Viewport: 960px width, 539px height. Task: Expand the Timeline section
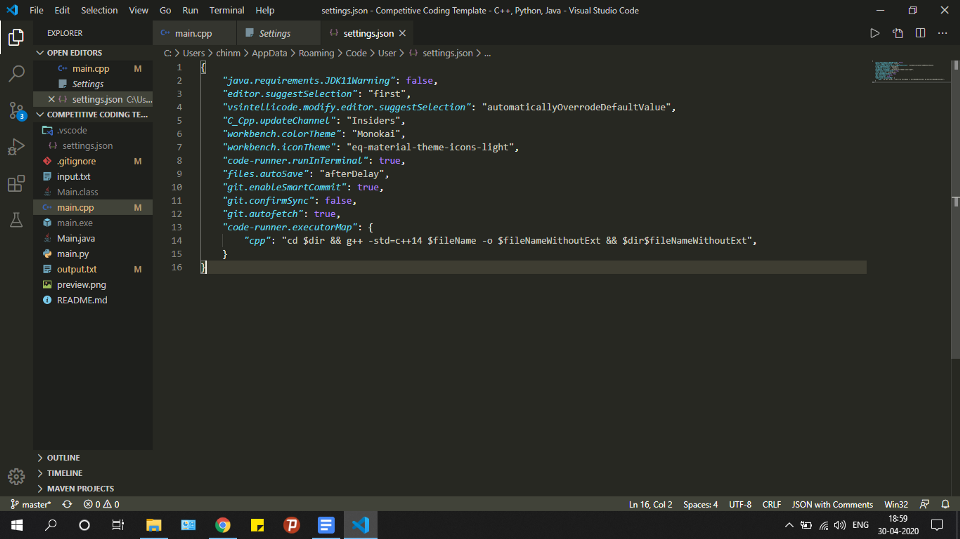(x=65, y=473)
